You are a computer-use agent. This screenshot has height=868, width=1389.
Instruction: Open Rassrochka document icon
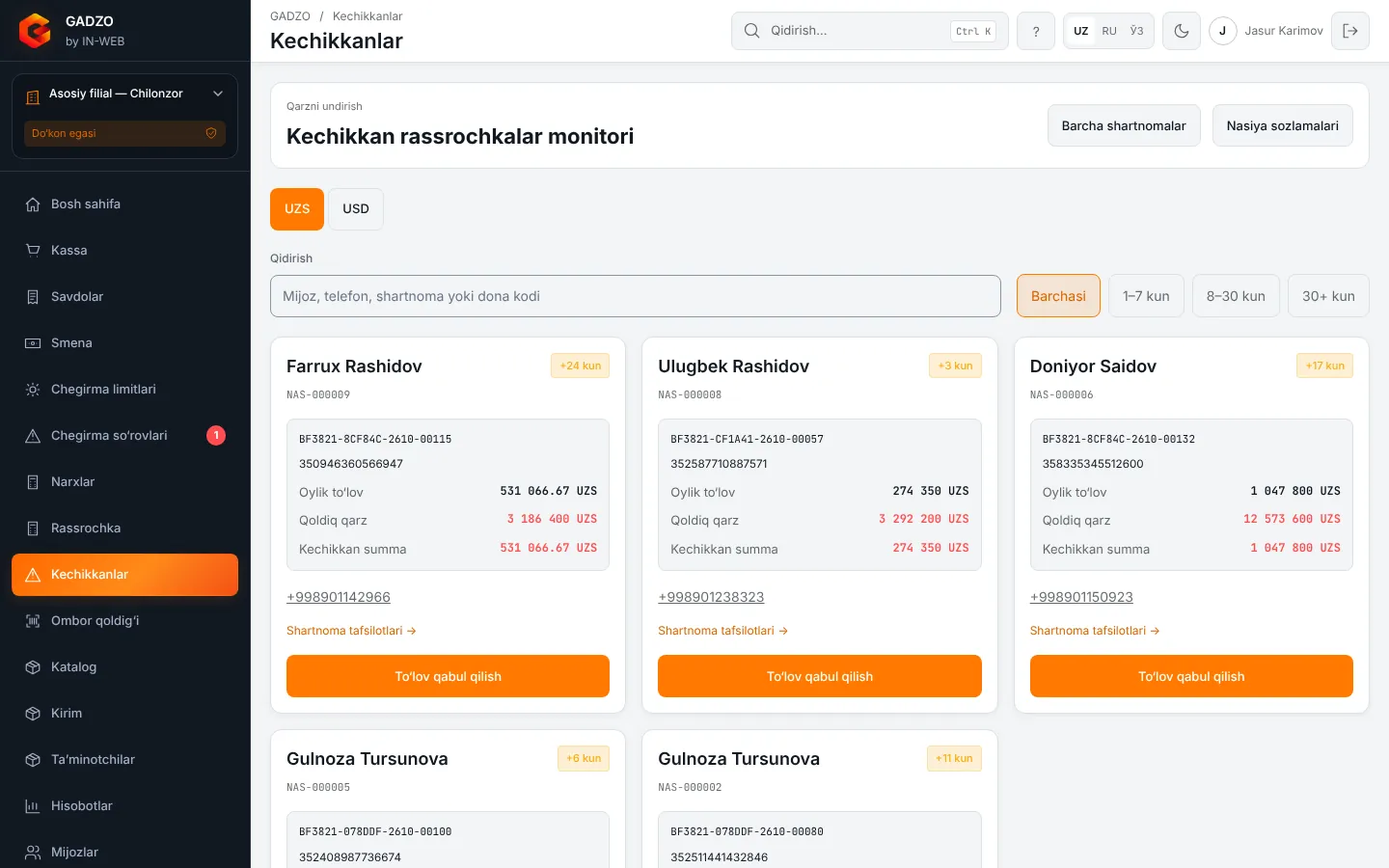tap(33, 529)
